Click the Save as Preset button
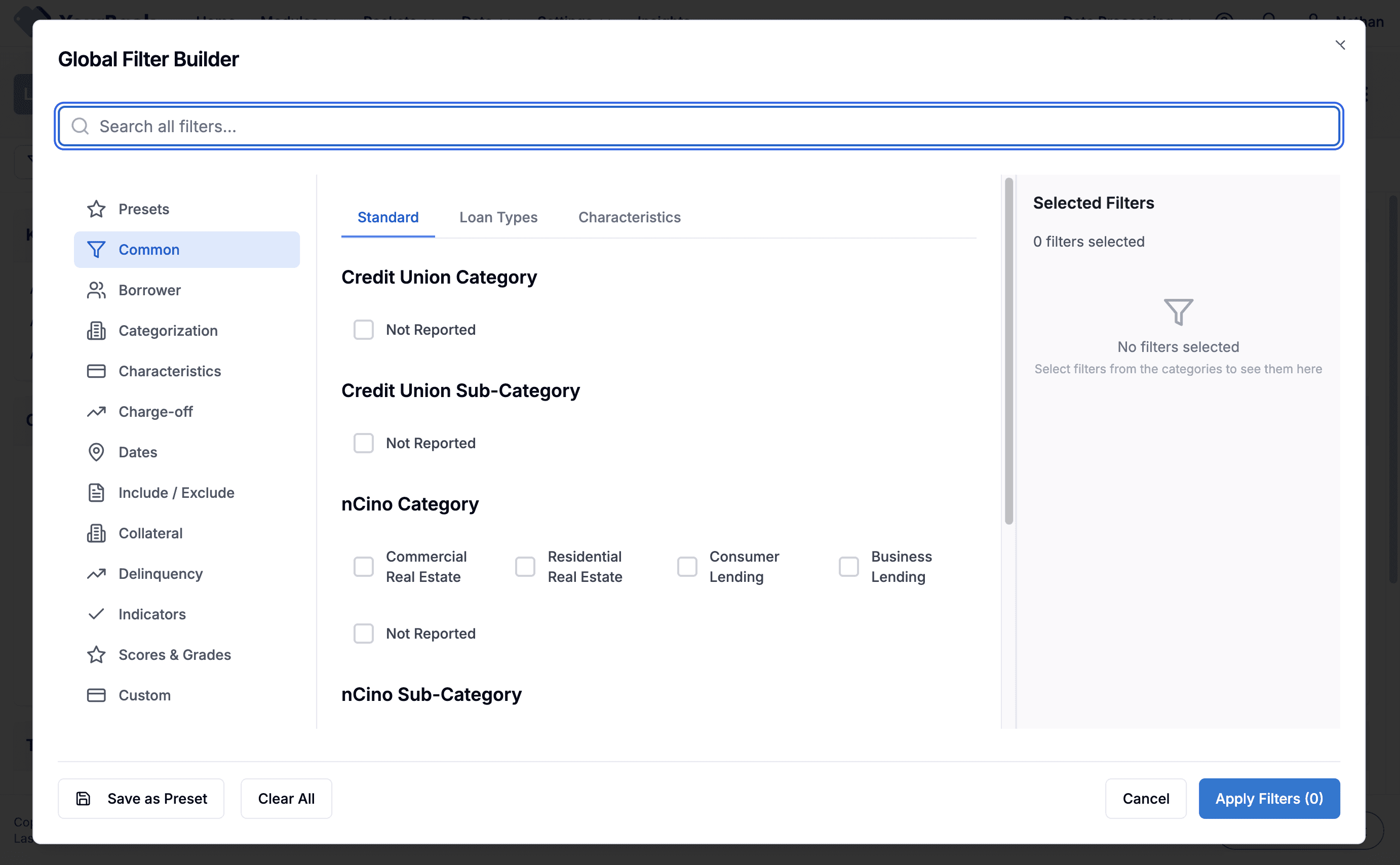The width and height of the screenshot is (1400, 865). 141,798
